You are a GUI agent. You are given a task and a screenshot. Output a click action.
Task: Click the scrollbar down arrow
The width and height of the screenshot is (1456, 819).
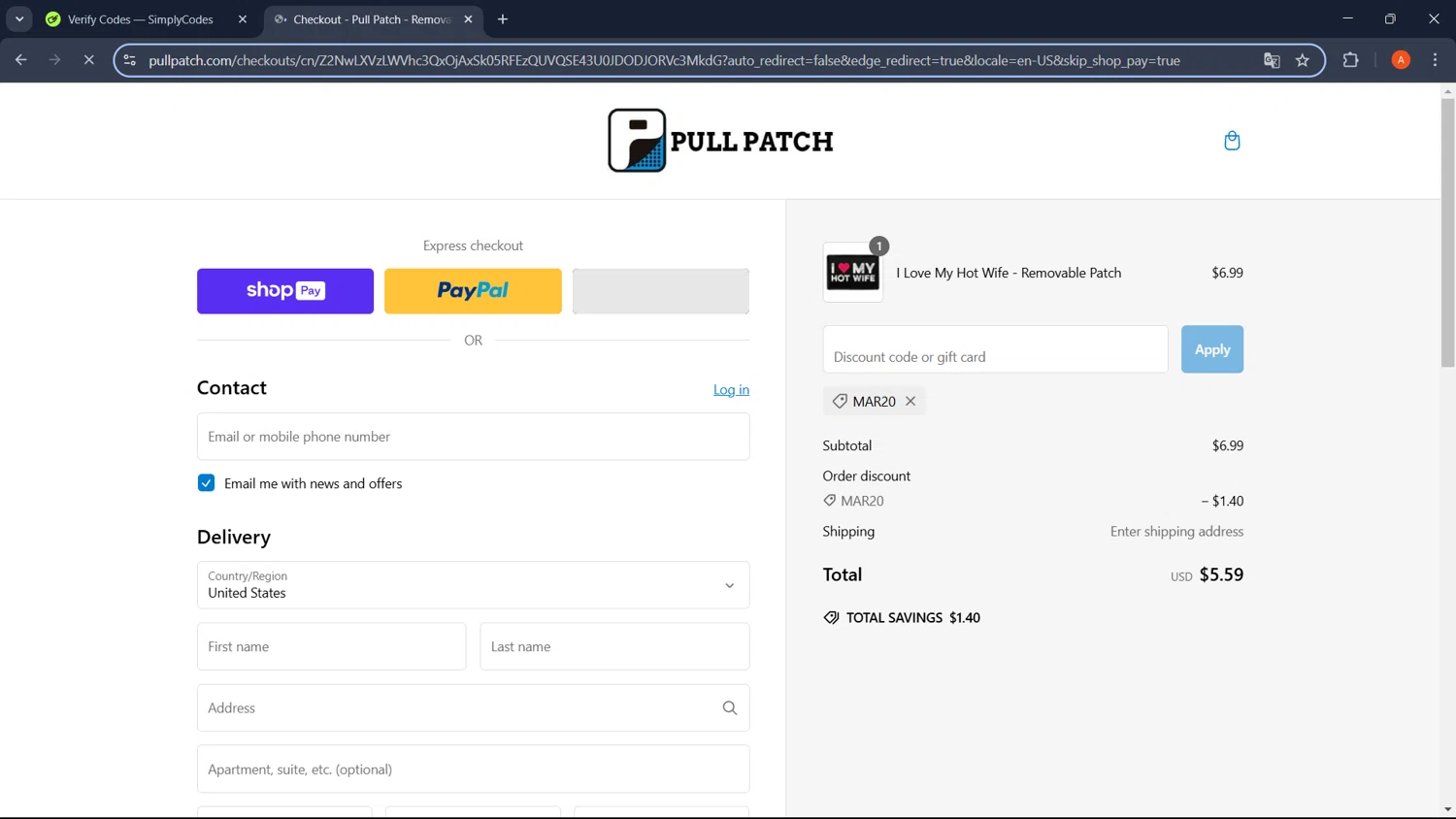coord(1447,809)
